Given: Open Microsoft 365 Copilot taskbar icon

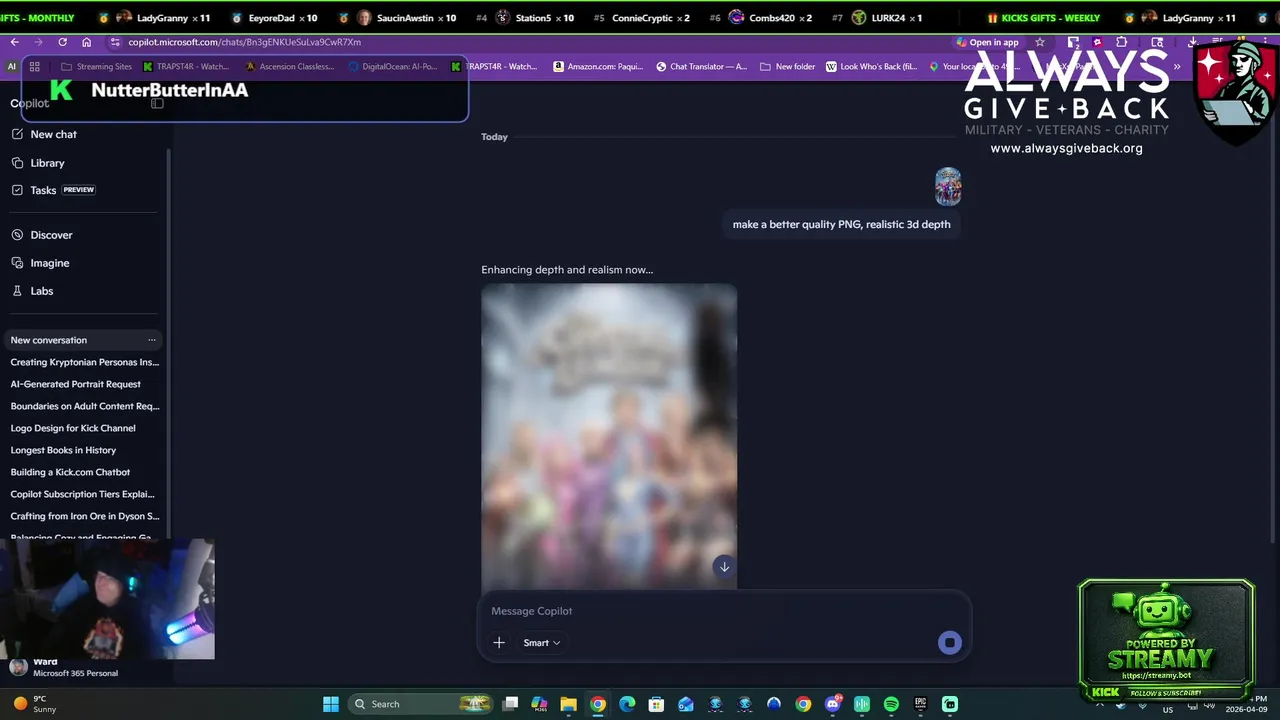Looking at the screenshot, I should pos(539,704).
